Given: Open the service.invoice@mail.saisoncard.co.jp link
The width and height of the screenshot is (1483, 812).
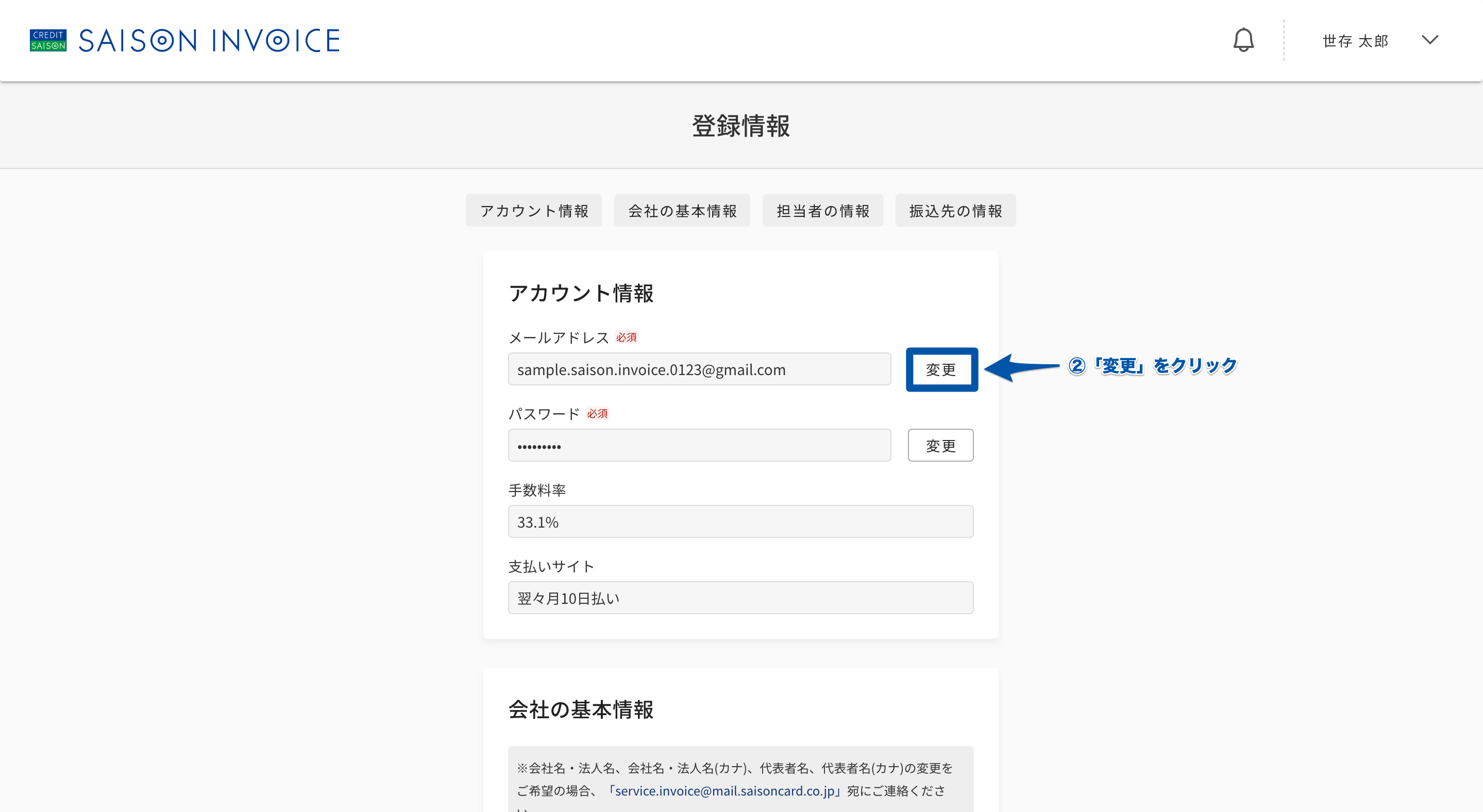Looking at the screenshot, I should click(725, 791).
